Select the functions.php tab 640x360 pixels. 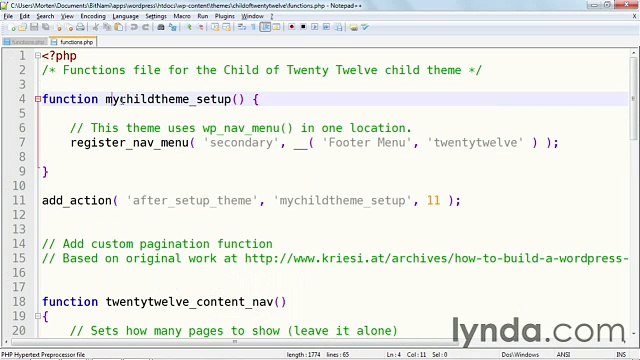click(73, 42)
